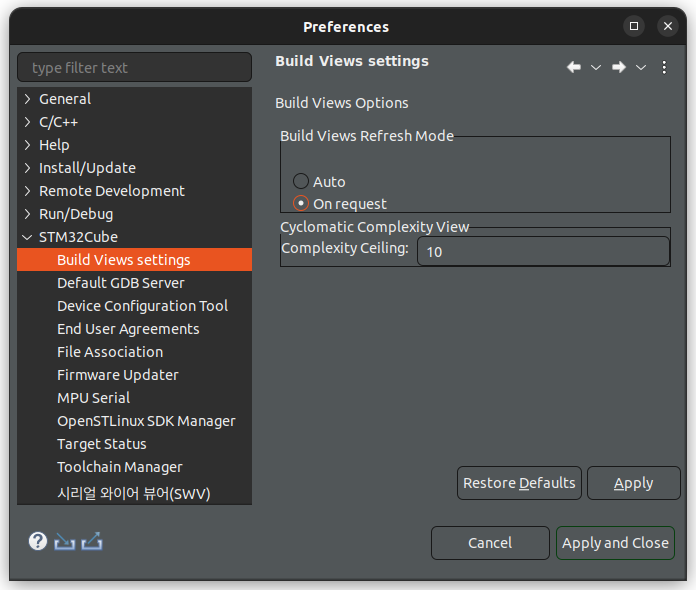Expand the General tree node
The height and width of the screenshot is (590, 696).
(x=28, y=99)
